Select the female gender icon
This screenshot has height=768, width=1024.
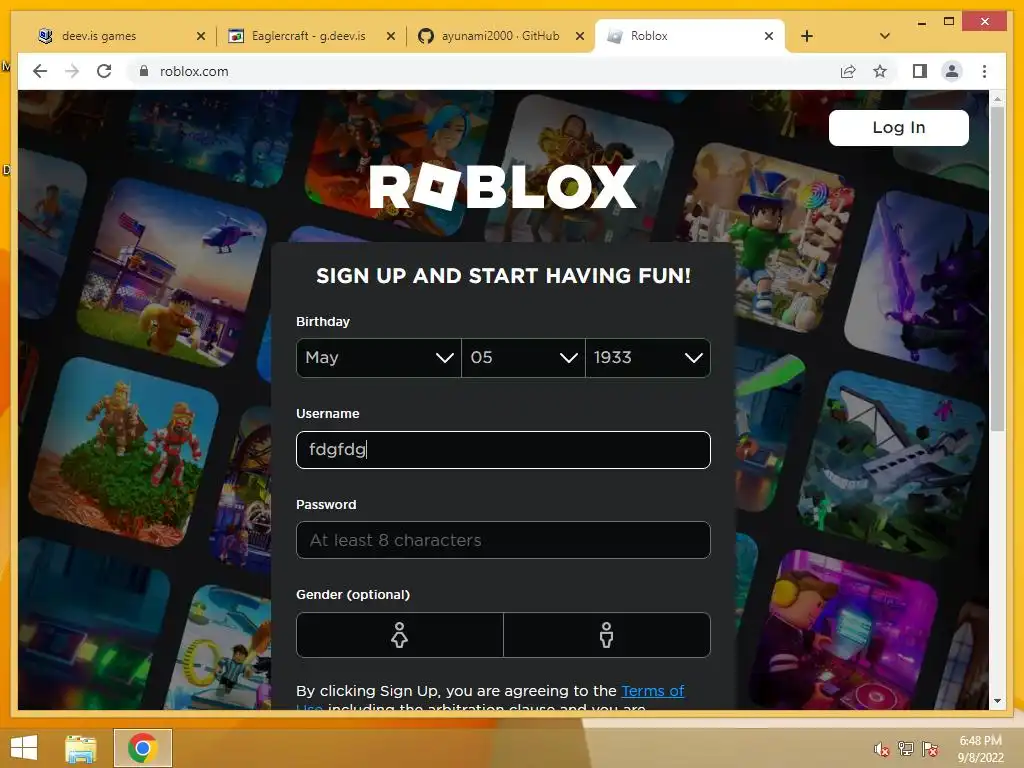pos(400,635)
